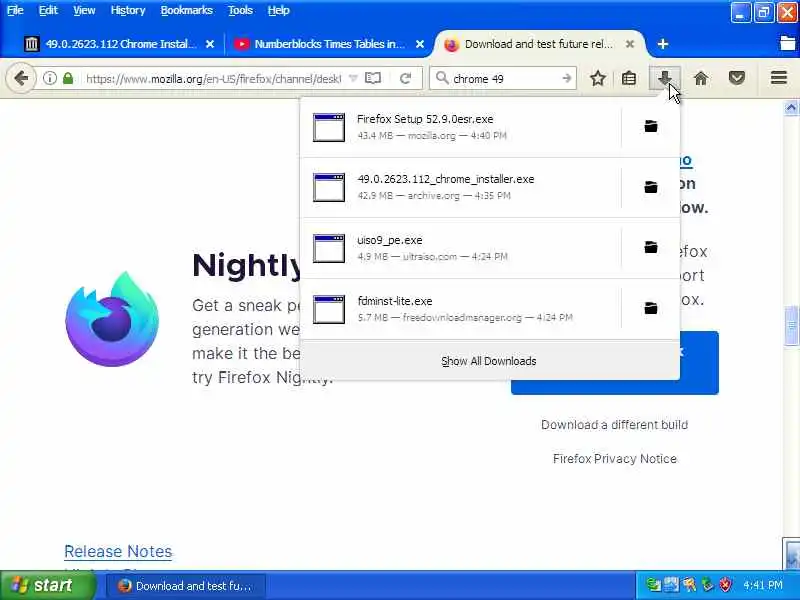The image size is (800, 600).
Task: Click the search box with chrome 49
Action: [x=505, y=79]
